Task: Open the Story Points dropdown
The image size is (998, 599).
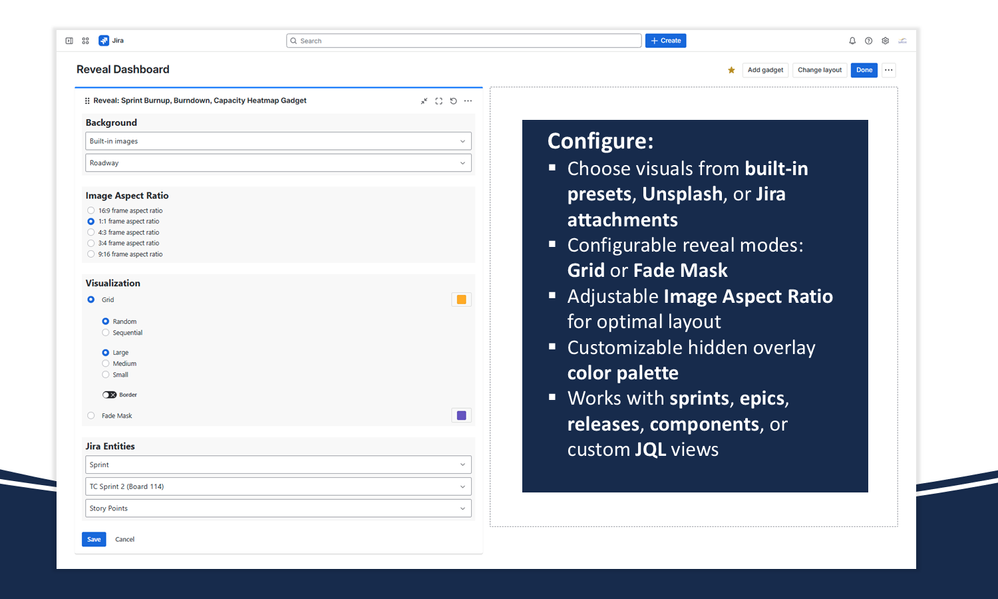Action: [278, 508]
